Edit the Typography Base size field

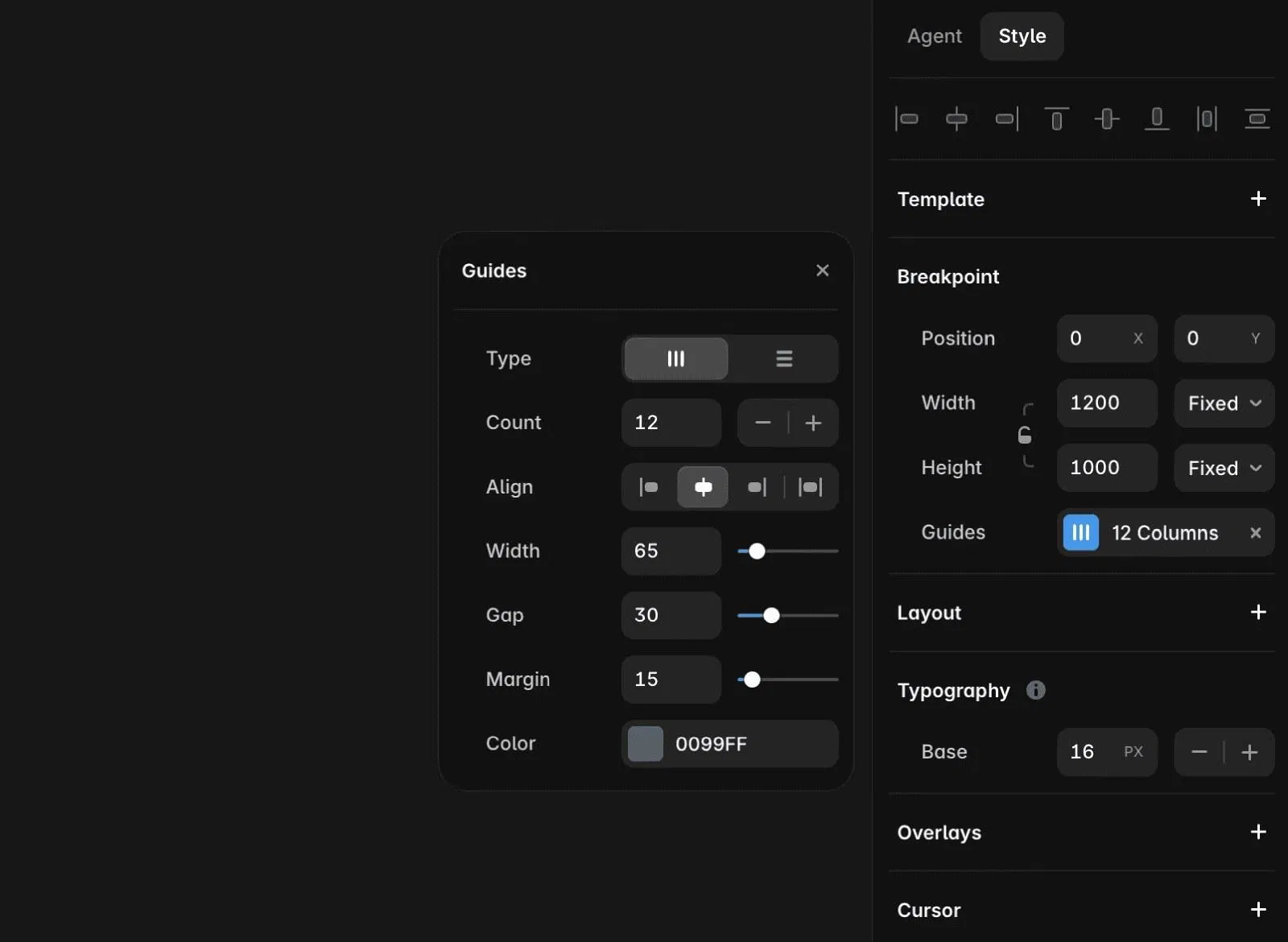pyautogui.click(x=1107, y=753)
